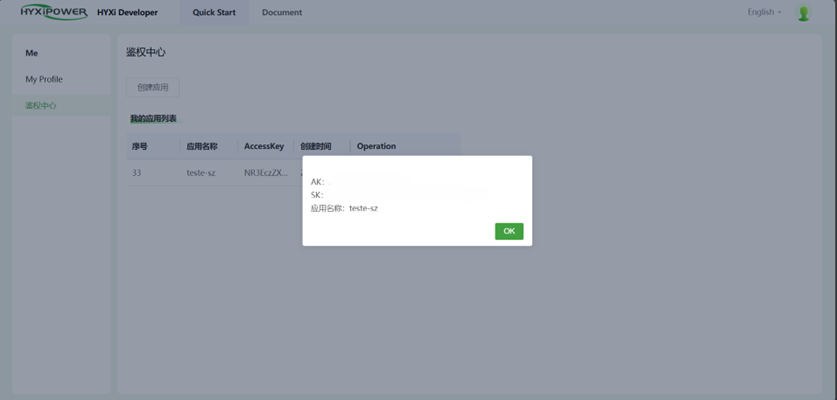
Task: Click the AccessKey column header
Action: click(264, 146)
